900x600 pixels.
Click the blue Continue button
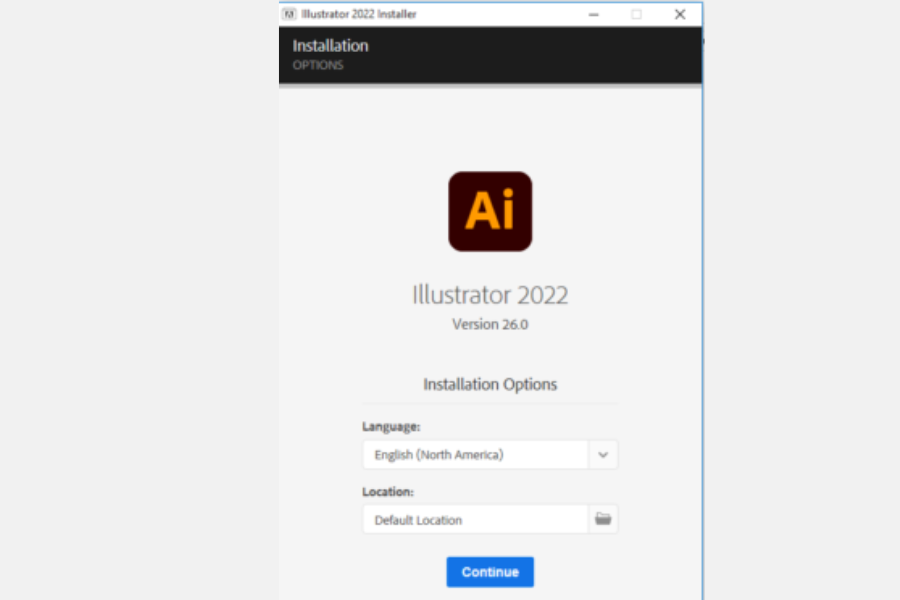click(490, 572)
